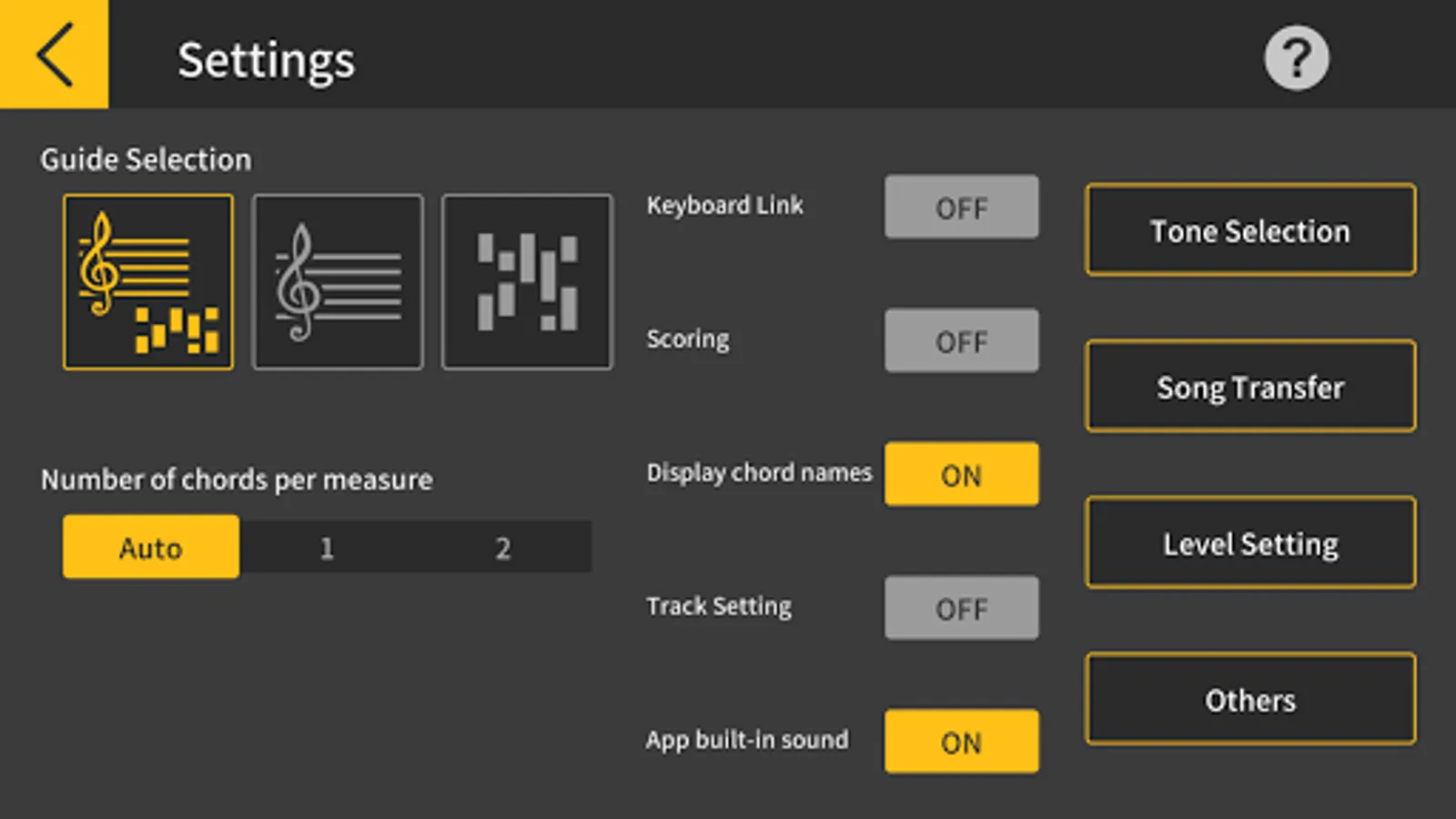Image resolution: width=1456 pixels, height=819 pixels.
Task: Click the Guide Selection heading
Action: (146, 160)
